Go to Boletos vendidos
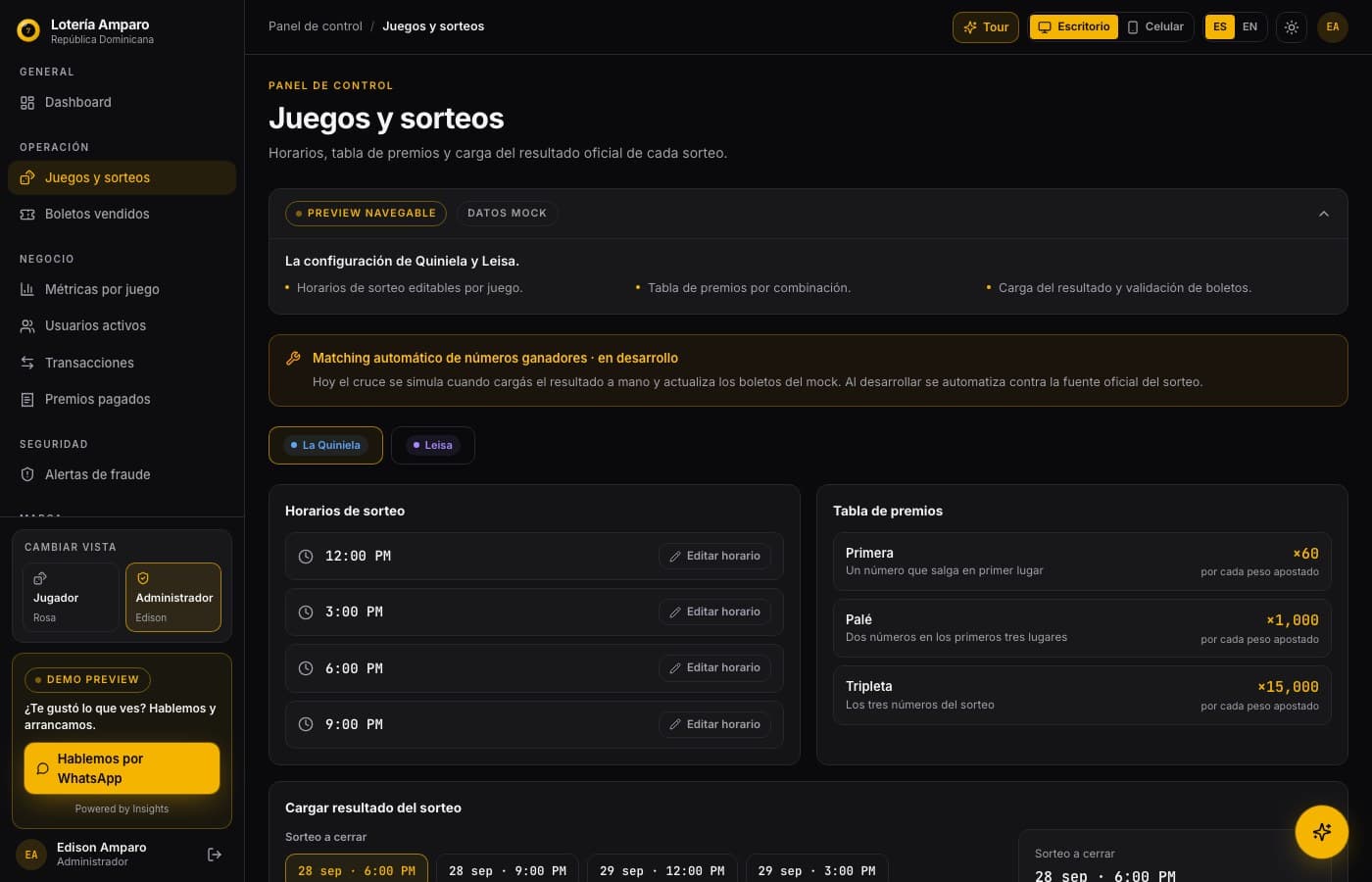The height and width of the screenshot is (882, 1372). (x=122, y=215)
